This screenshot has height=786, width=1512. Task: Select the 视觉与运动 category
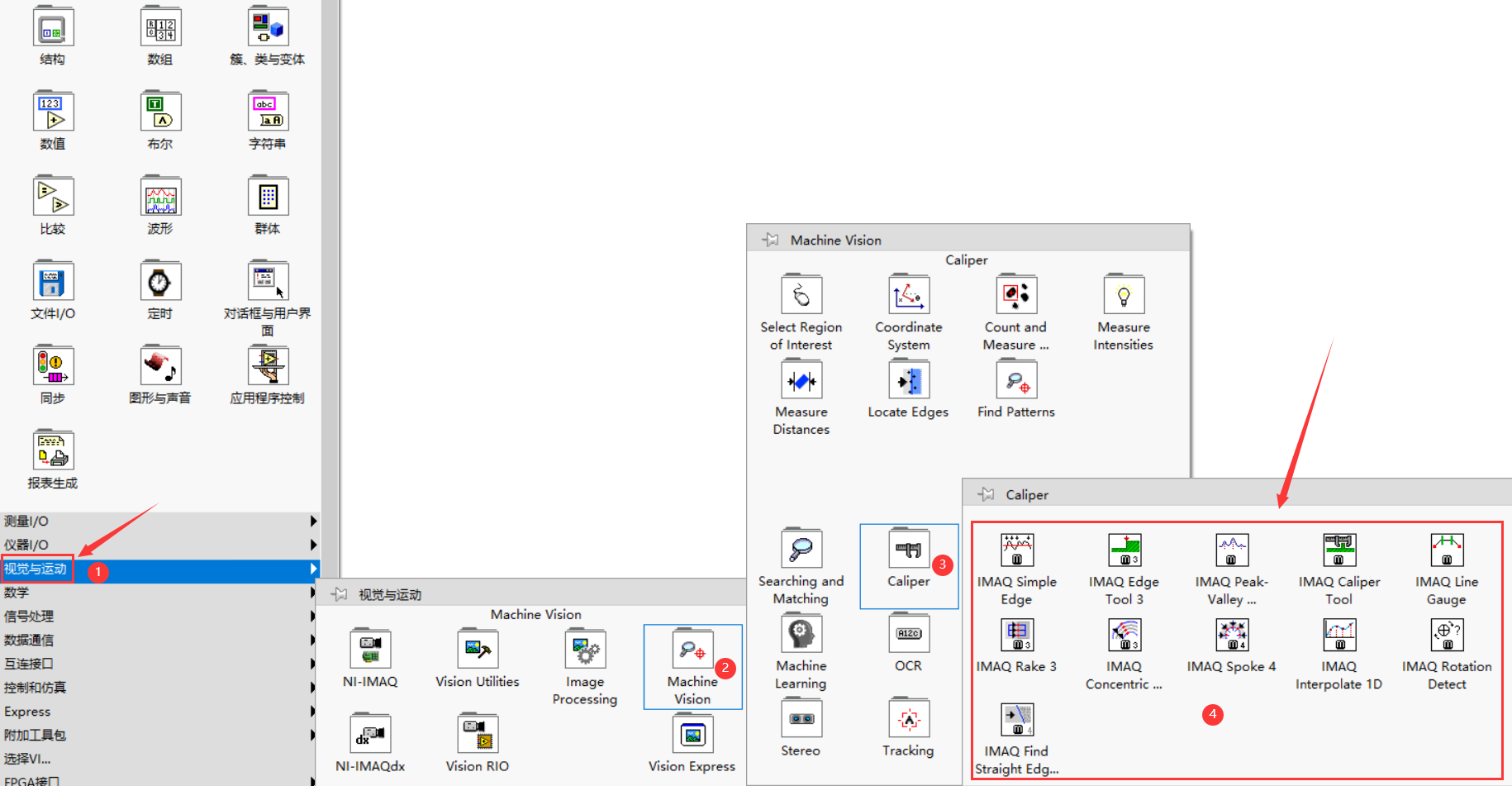click(159, 569)
